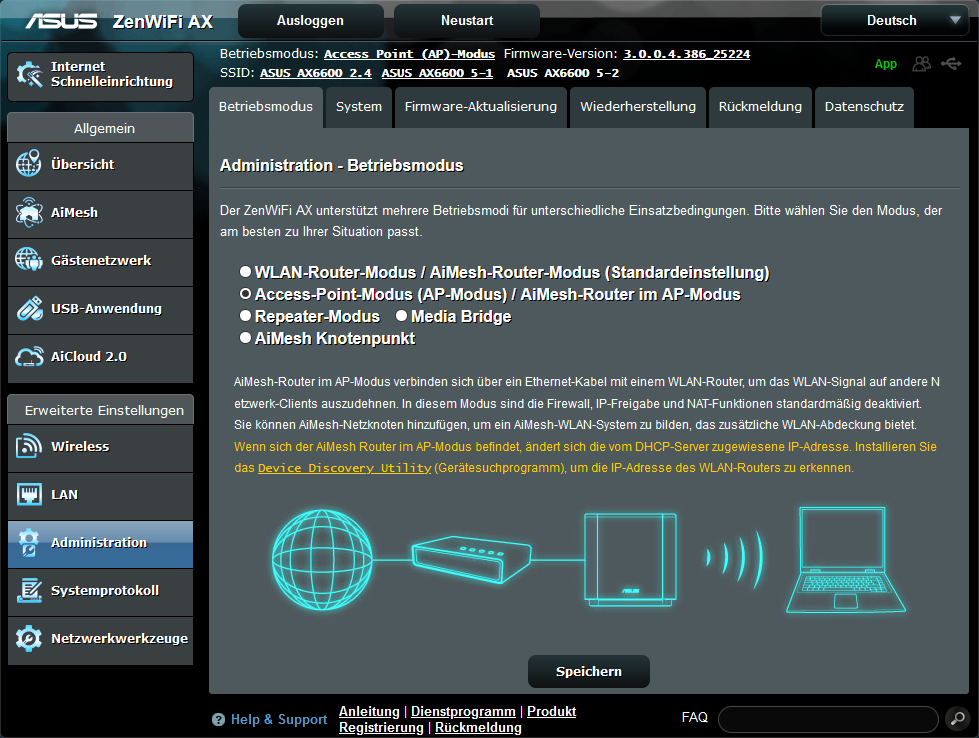The image size is (979, 738).
Task: Click the Netzwerkwerkzeuge tools icon
Action: (x=29, y=639)
